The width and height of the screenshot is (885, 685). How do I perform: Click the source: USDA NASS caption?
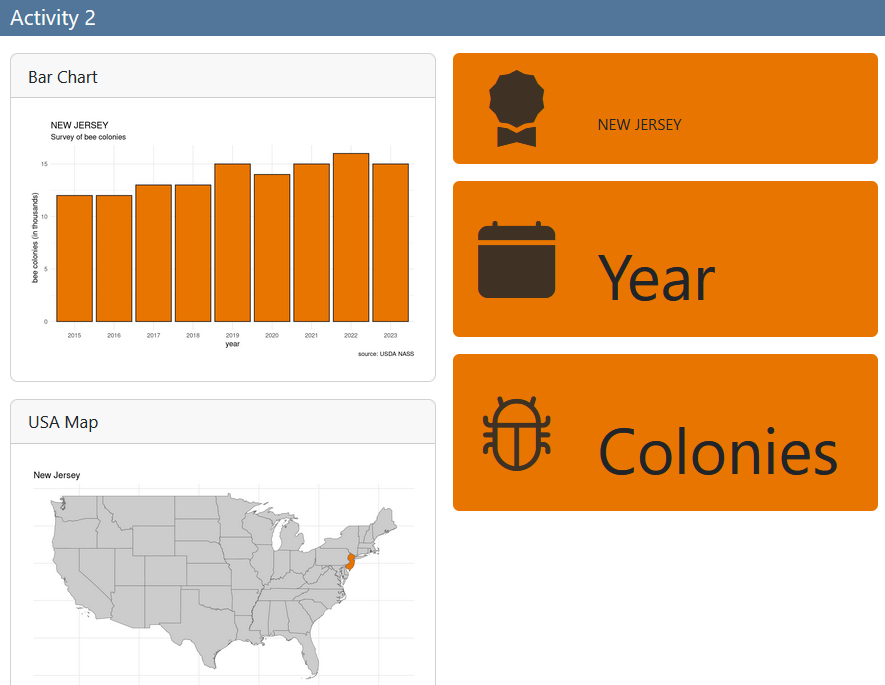coord(385,354)
